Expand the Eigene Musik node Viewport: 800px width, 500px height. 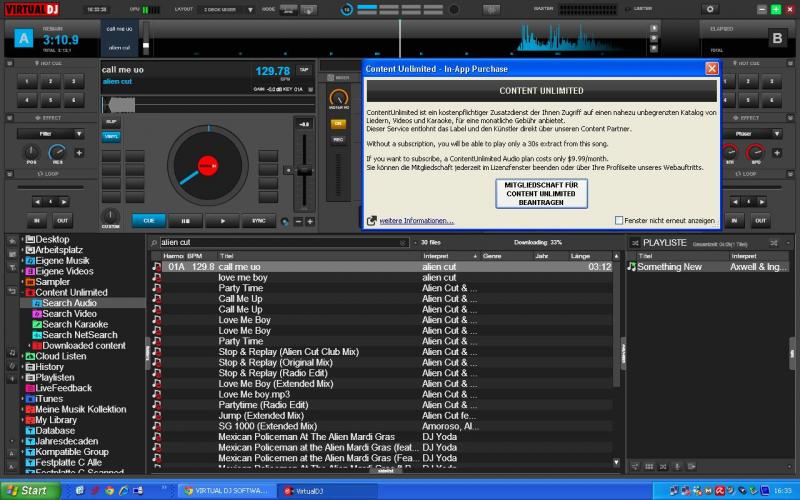[22, 261]
